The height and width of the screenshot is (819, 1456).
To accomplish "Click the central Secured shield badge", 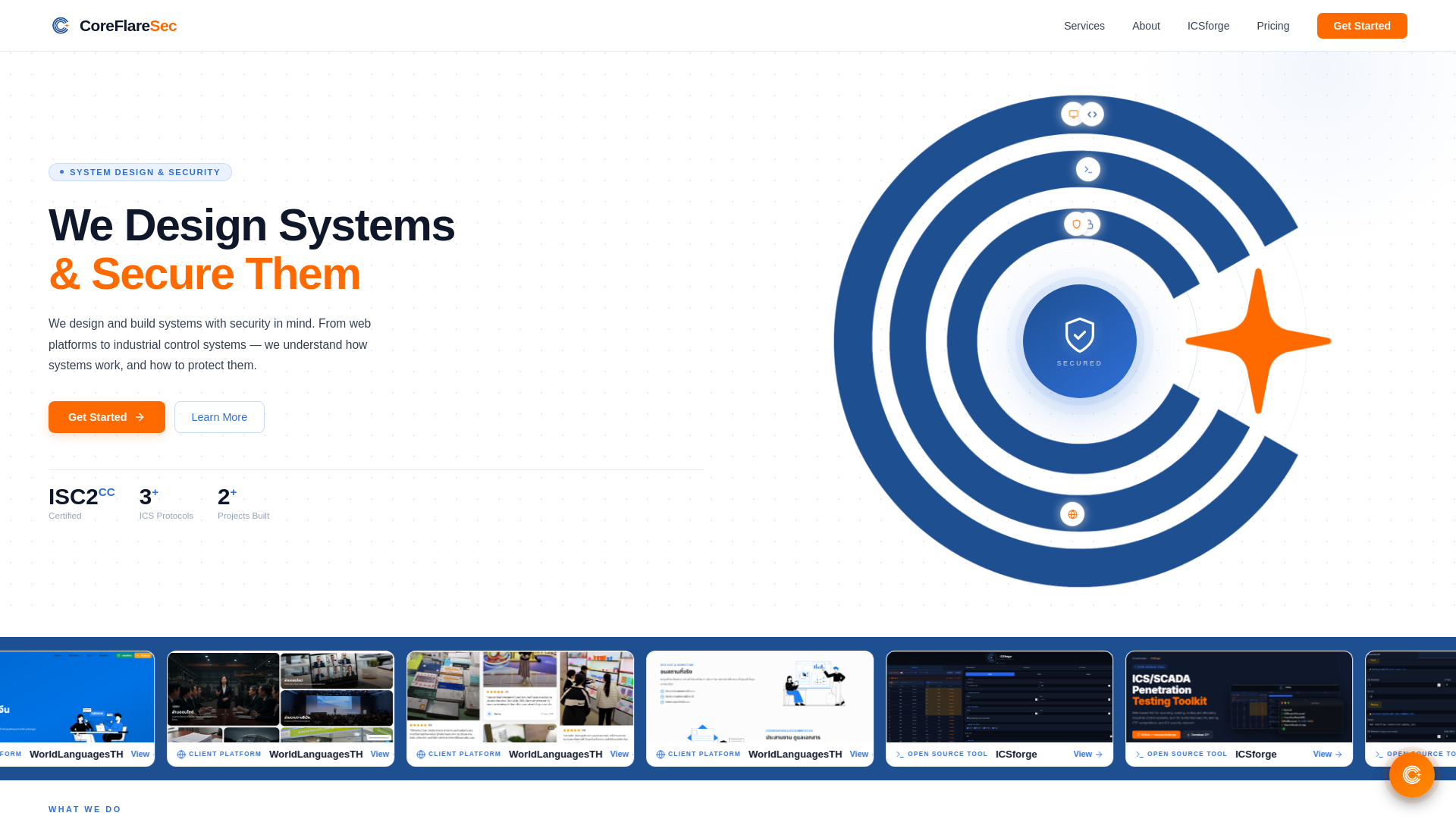I will click(1079, 341).
